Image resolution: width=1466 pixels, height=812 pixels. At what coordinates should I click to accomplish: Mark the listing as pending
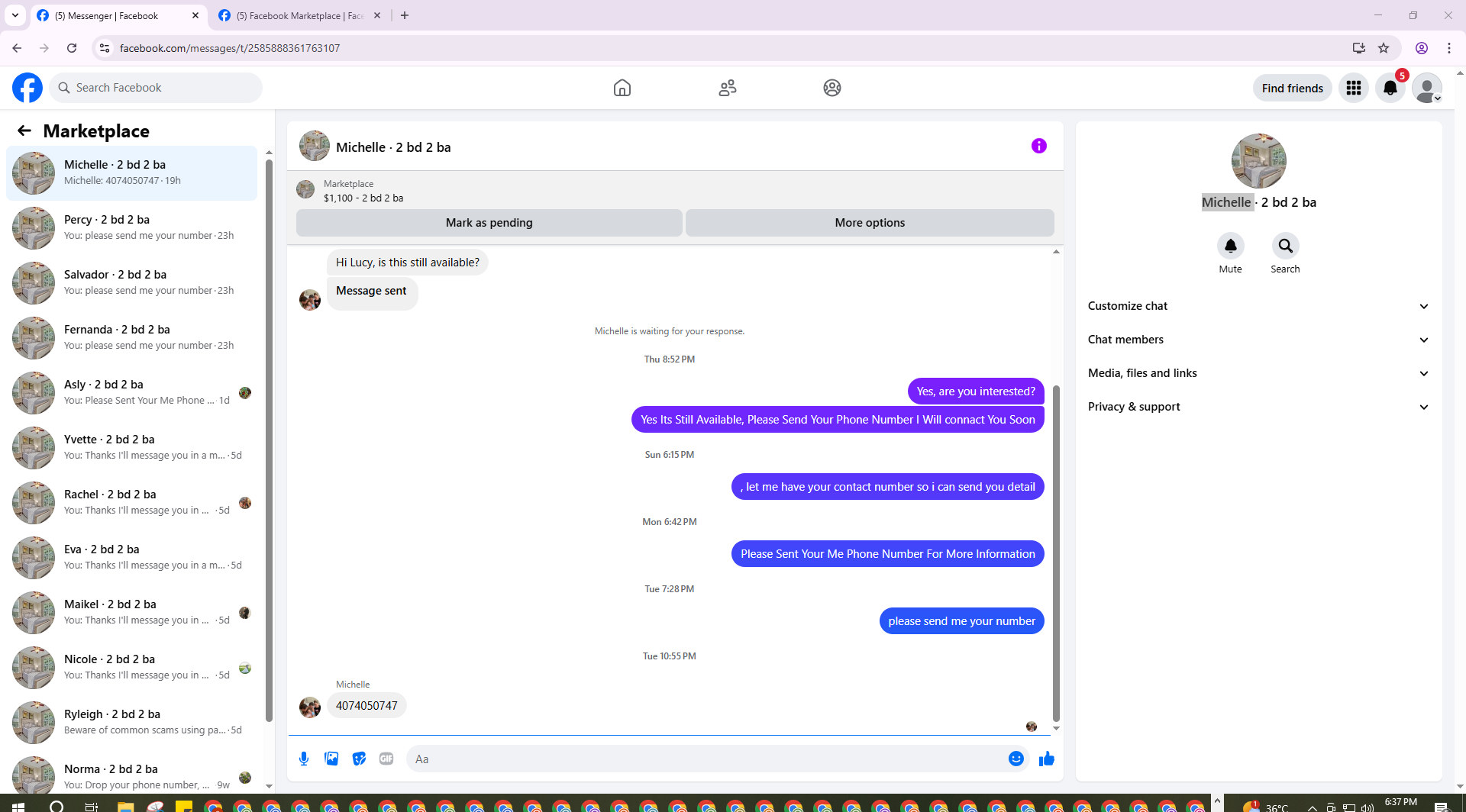click(489, 223)
